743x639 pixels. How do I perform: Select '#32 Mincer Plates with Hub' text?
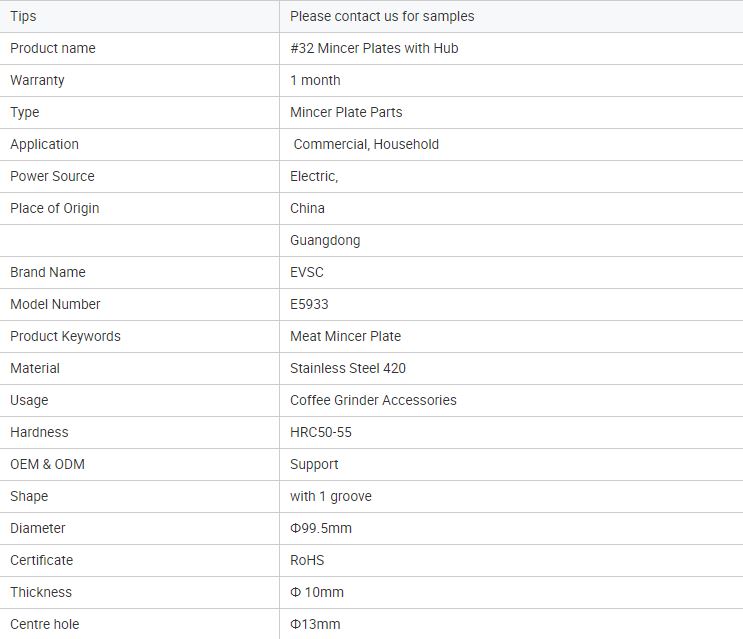pyautogui.click(x=374, y=48)
